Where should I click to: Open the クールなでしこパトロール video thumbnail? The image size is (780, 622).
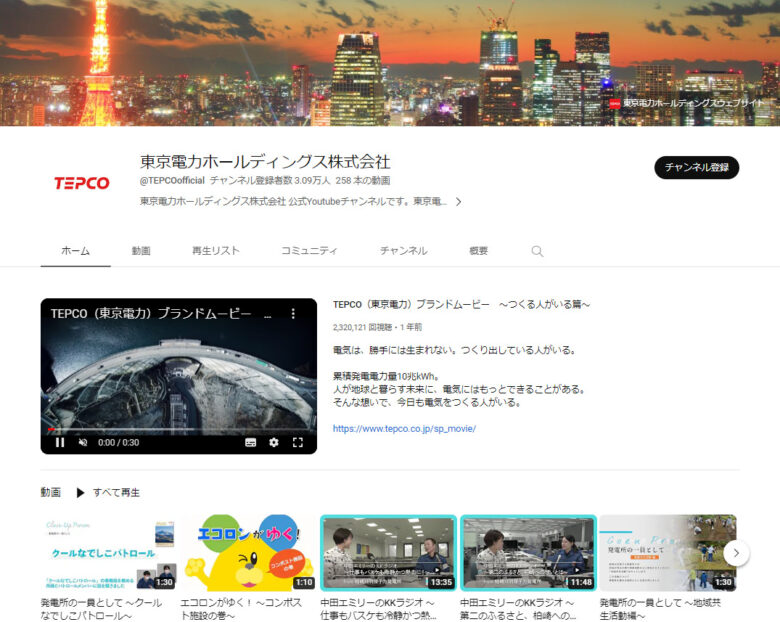click(x=108, y=553)
